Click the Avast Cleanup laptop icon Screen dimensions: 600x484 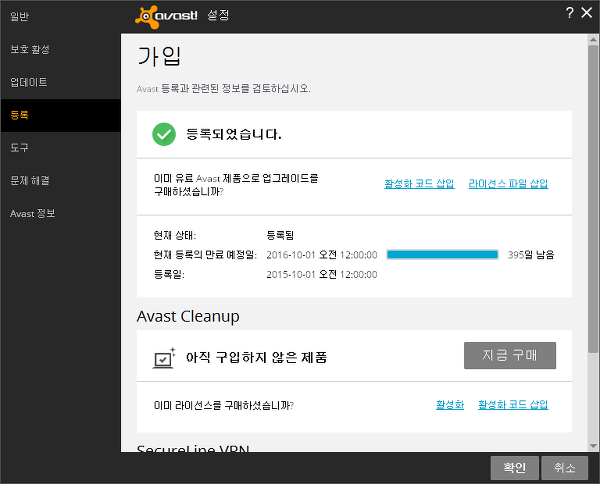164,358
